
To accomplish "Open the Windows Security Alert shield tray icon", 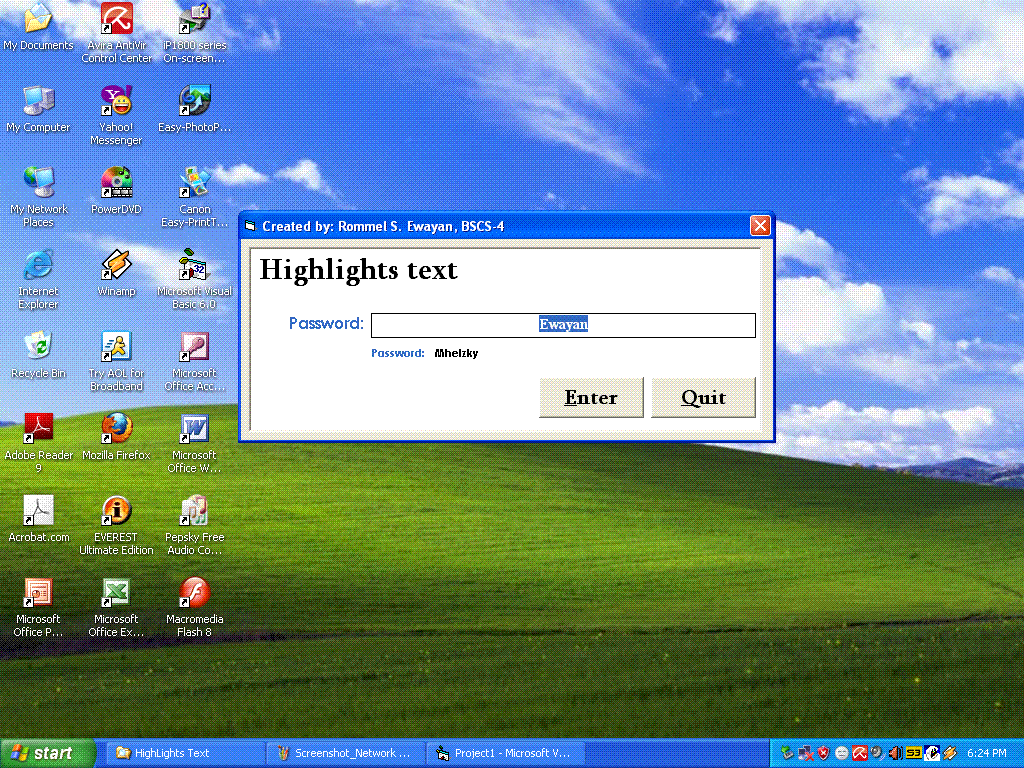I will click(824, 753).
